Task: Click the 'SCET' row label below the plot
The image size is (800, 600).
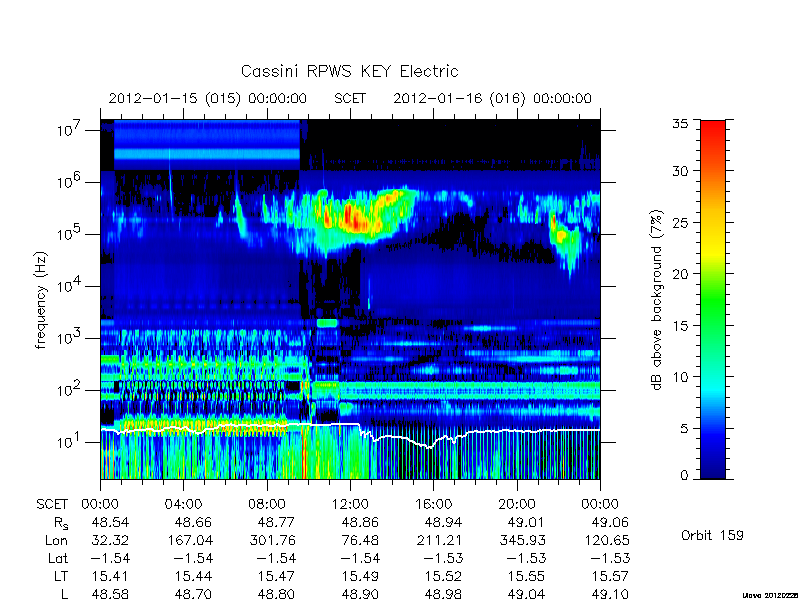Action: (52, 505)
